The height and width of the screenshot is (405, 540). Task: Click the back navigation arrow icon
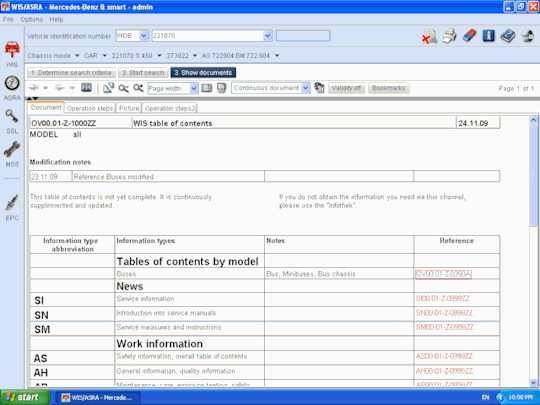pos(33,88)
